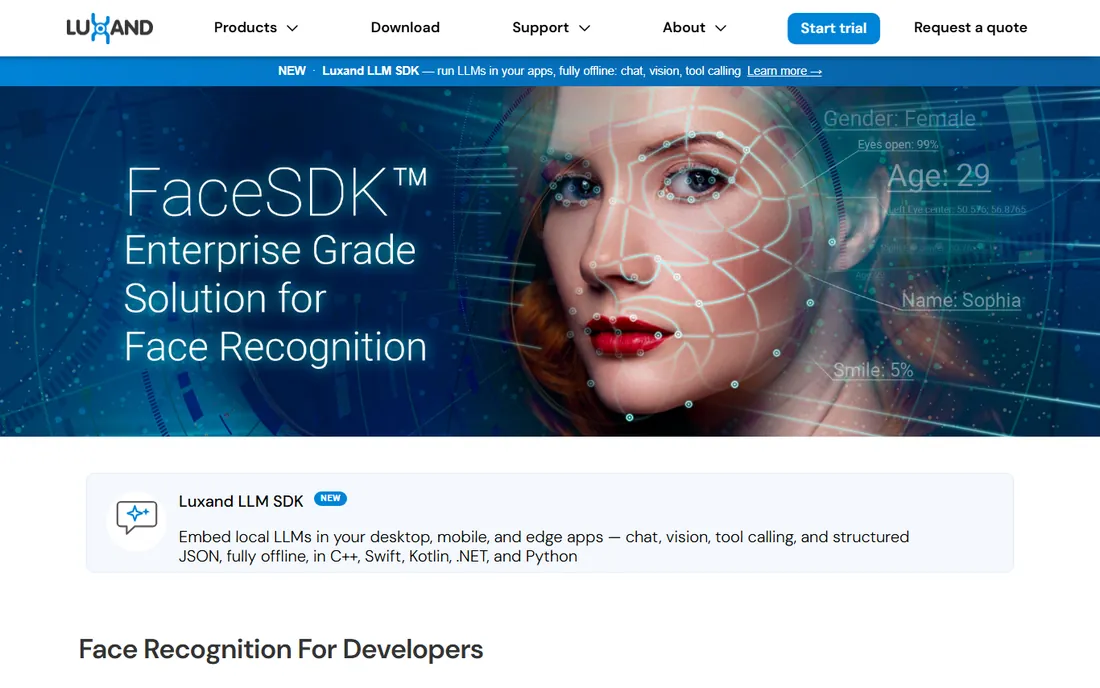Click the NEW label in announcement bar
1100x688 pixels.
[x=292, y=71]
